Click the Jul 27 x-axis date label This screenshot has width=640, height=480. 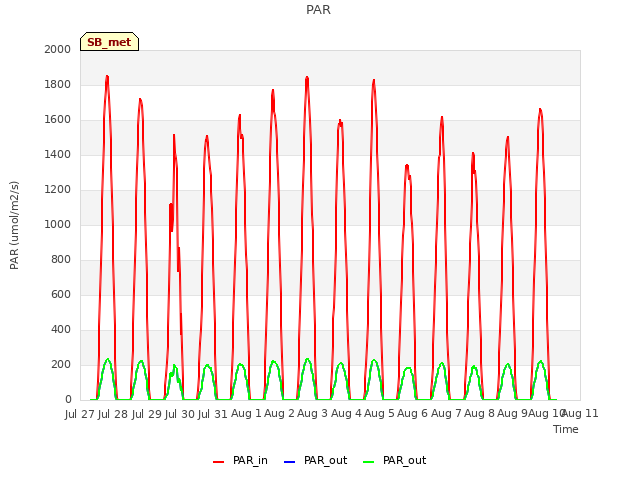80,414
